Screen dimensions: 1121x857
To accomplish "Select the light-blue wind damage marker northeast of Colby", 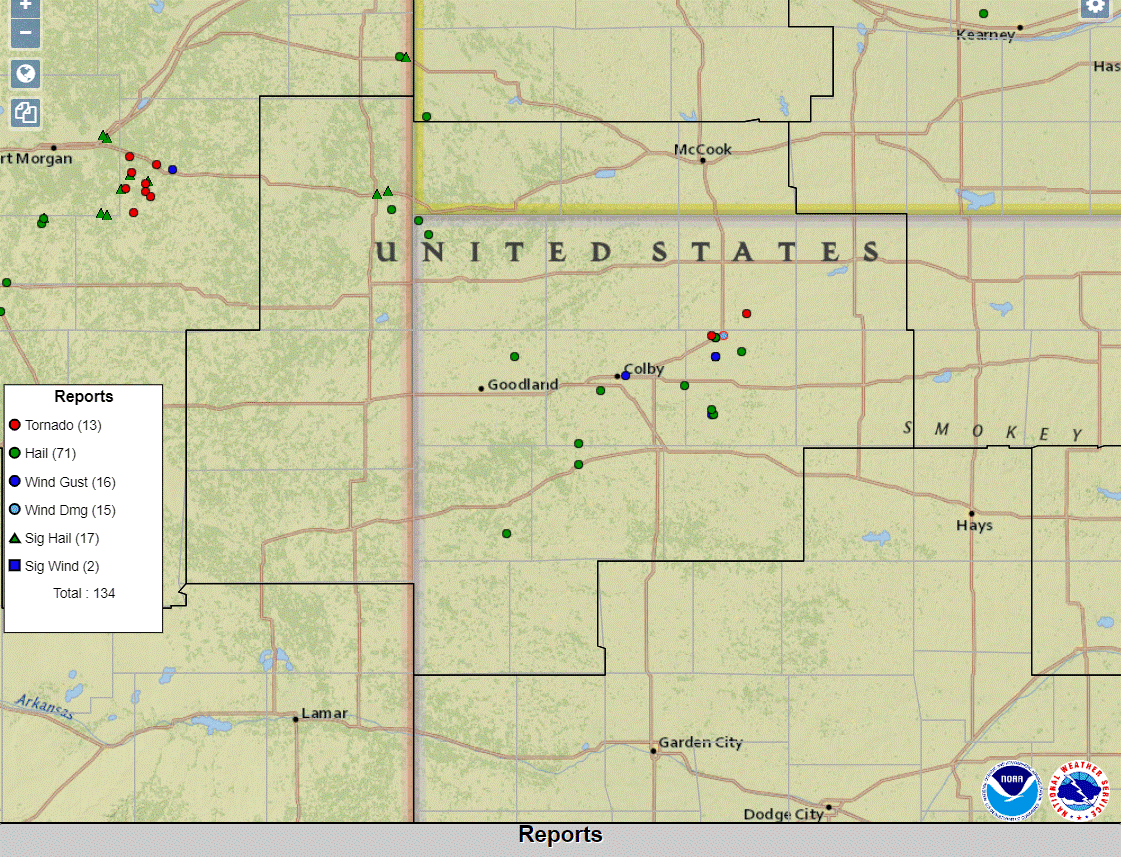I will (724, 335).
